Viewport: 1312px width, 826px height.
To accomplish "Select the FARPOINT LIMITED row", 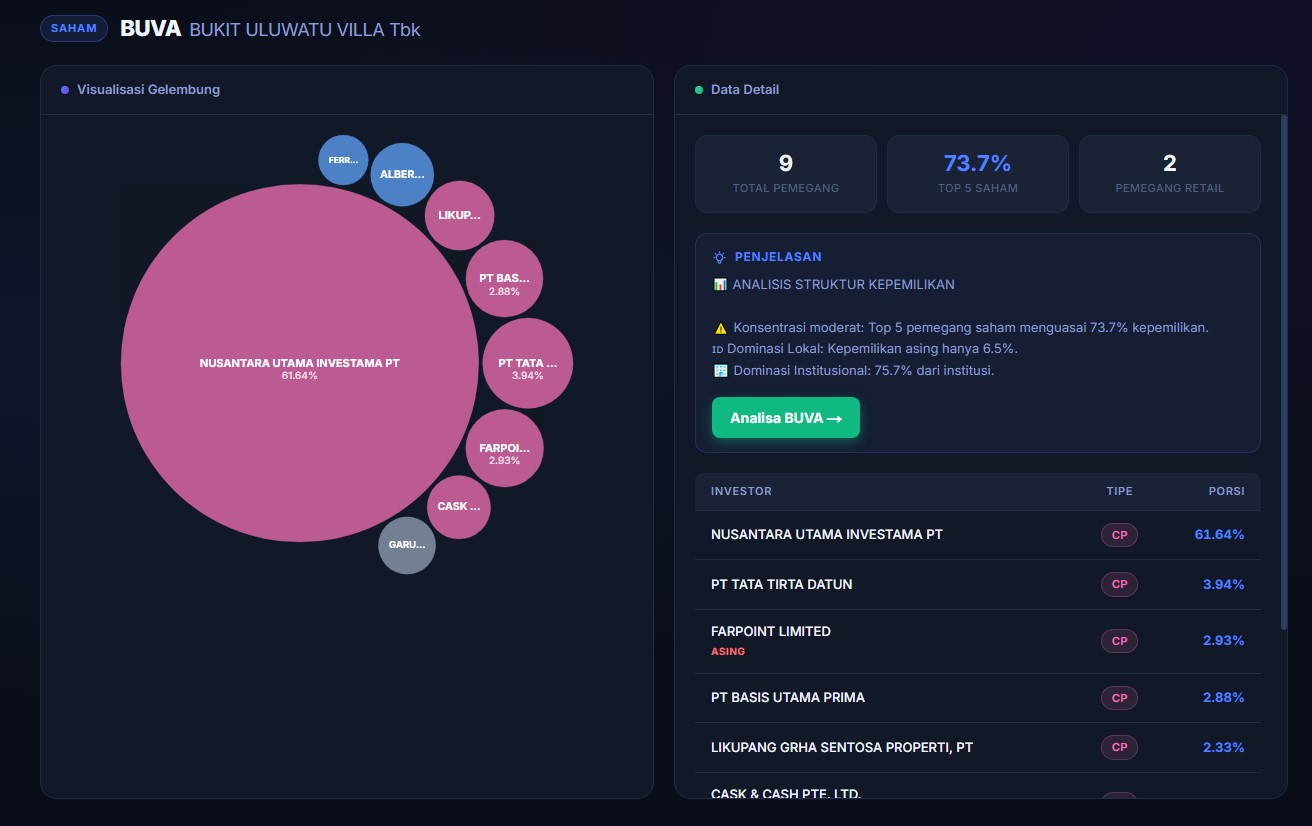I will [978, 641].
